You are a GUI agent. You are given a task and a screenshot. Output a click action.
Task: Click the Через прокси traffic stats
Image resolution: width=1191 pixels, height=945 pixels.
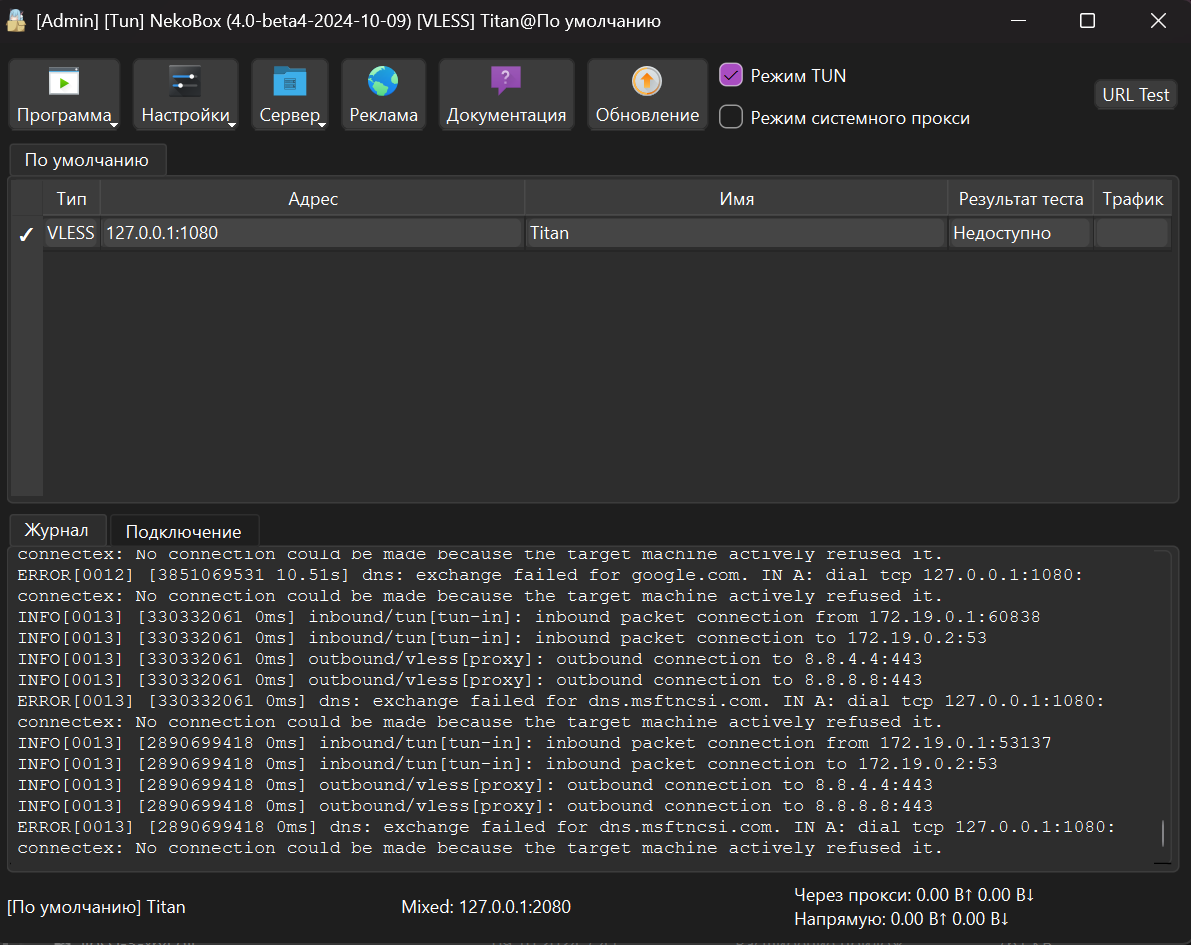pos(915,895)
